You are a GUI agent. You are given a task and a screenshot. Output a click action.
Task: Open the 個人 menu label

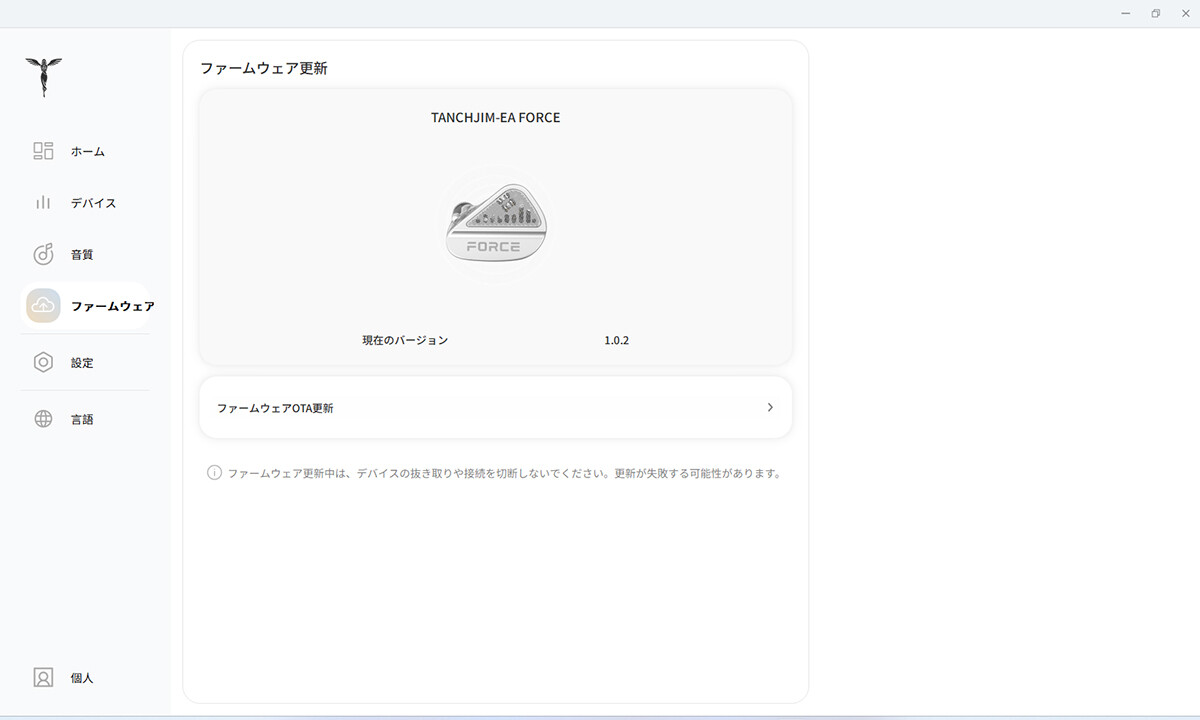pyautogui.click(x=82, y=678)
